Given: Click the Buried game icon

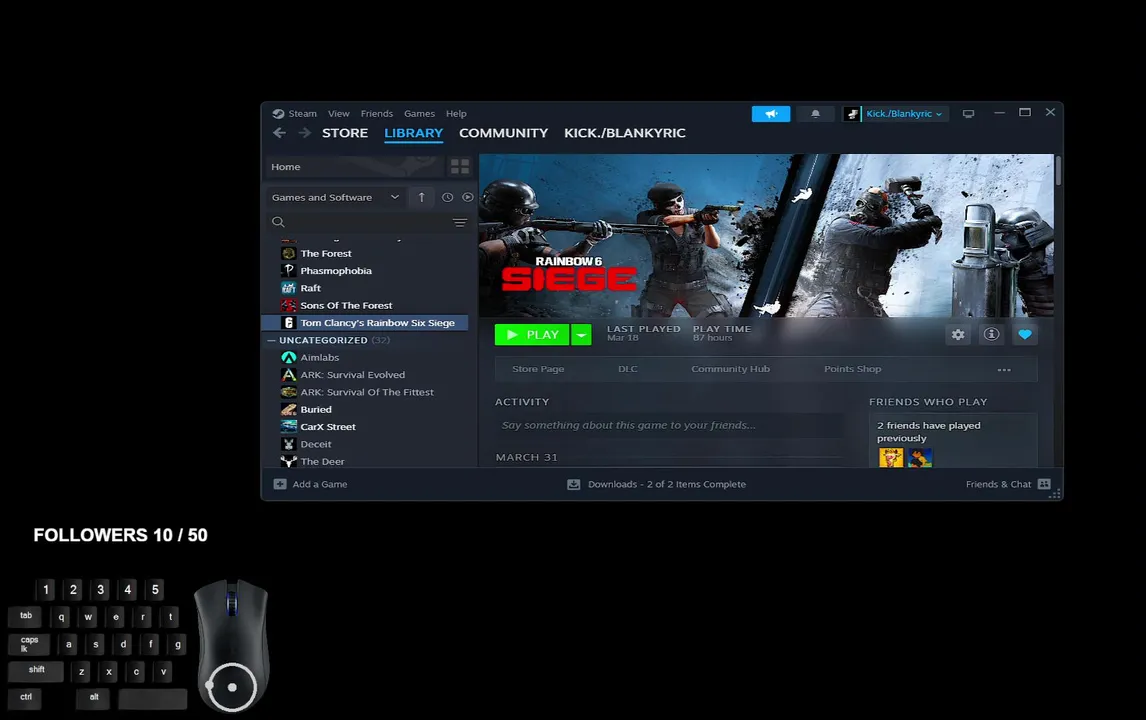Looking at the screenshot, I should tap(289, 409).
